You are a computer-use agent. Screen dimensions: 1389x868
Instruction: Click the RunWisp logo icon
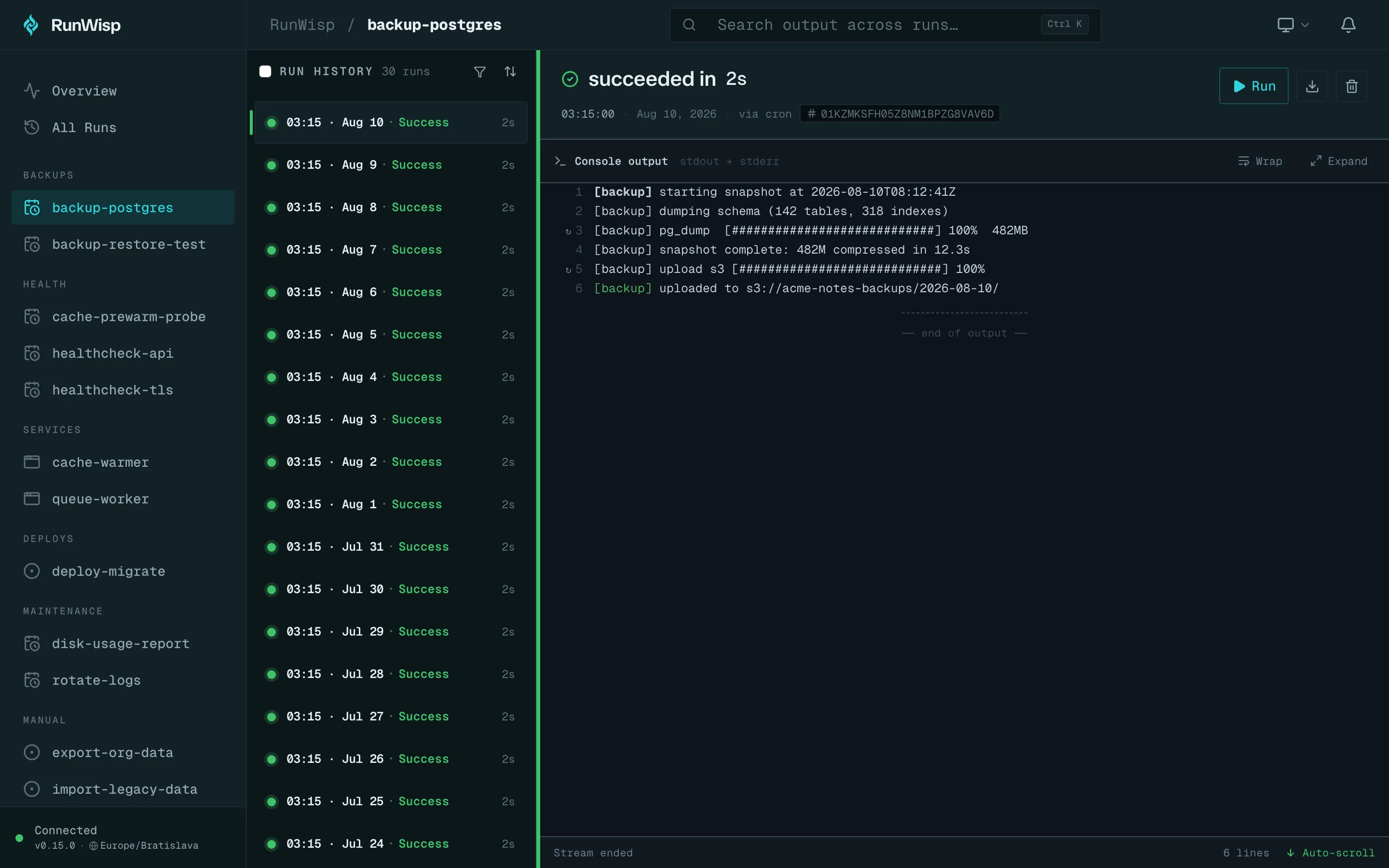31,25
